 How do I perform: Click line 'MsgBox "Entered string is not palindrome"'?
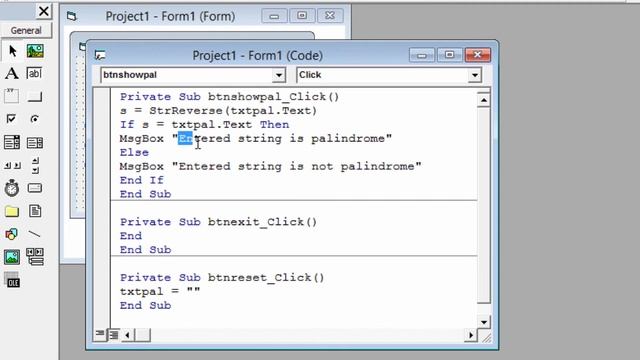click(271, 166)
